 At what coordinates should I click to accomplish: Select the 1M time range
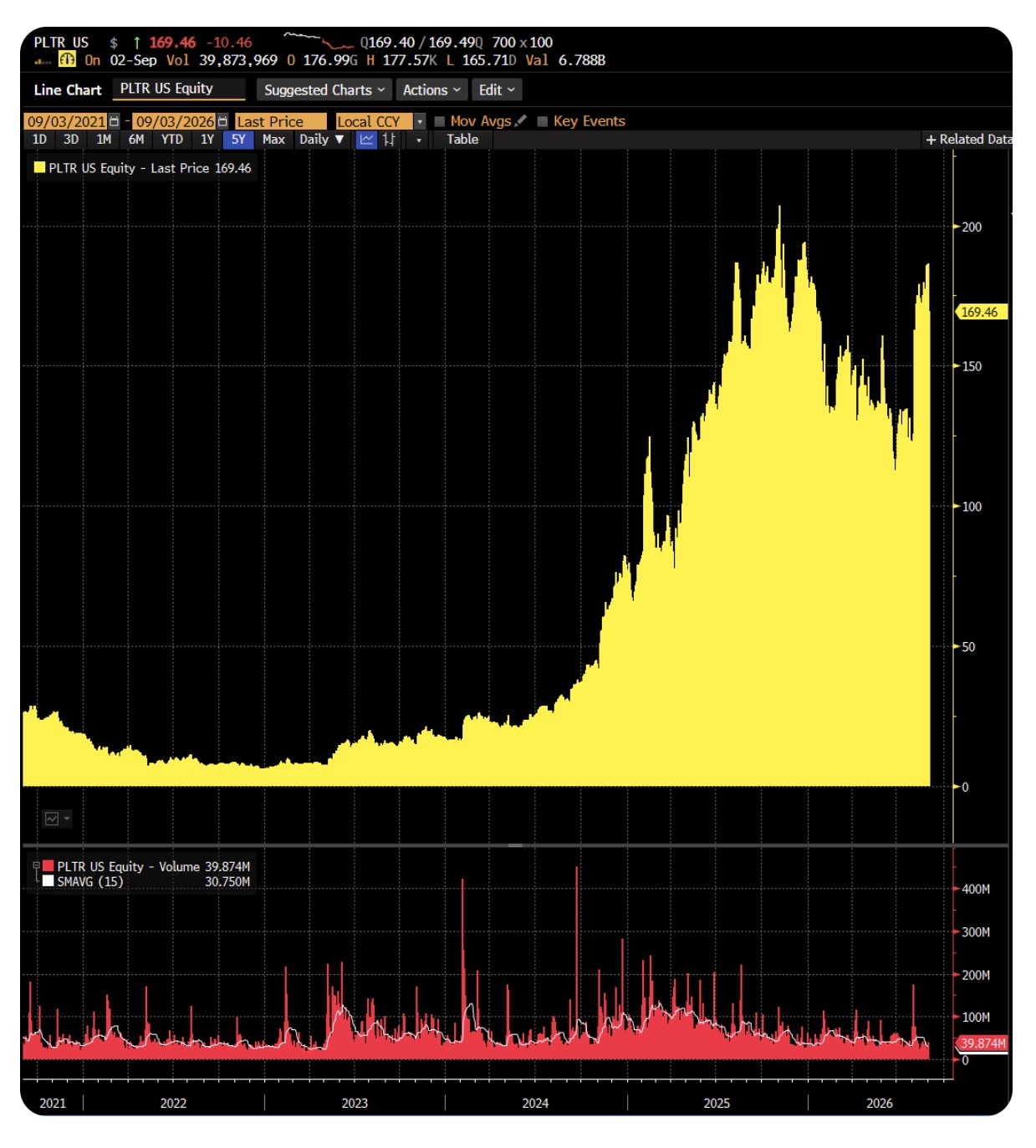pyautogui.click(x=104, y=140)
